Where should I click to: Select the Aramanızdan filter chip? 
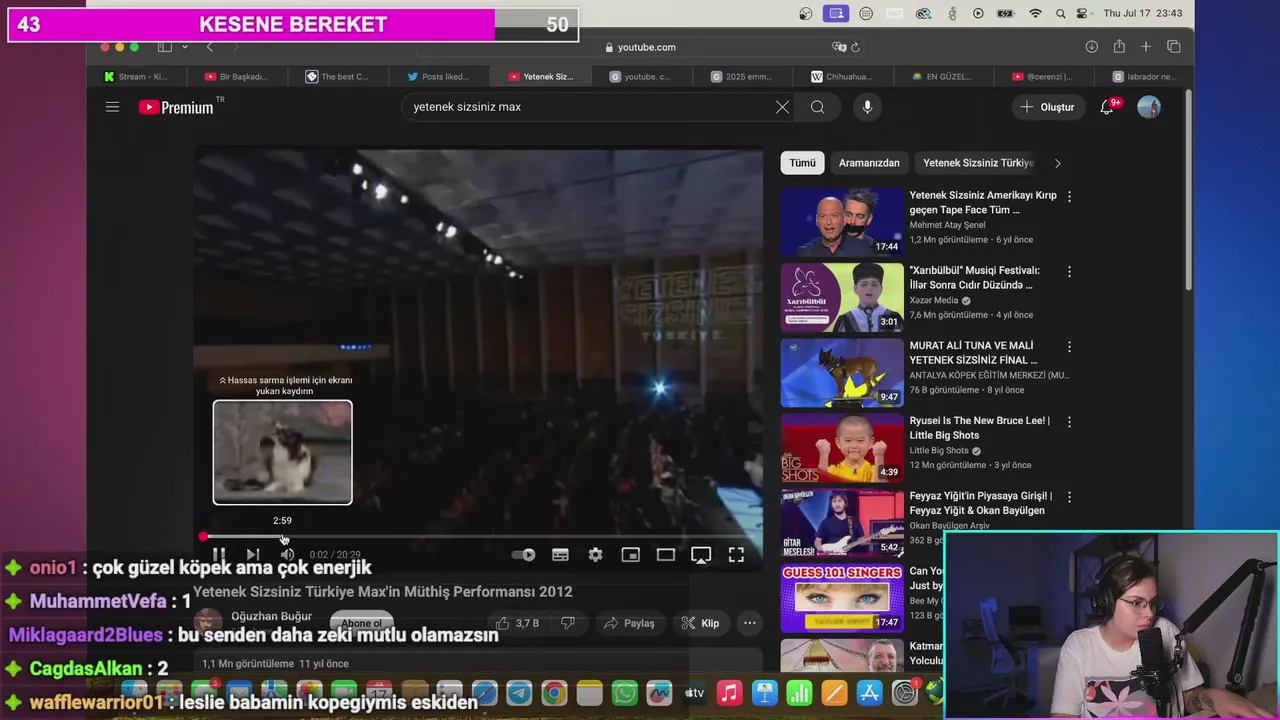(869, 163)
